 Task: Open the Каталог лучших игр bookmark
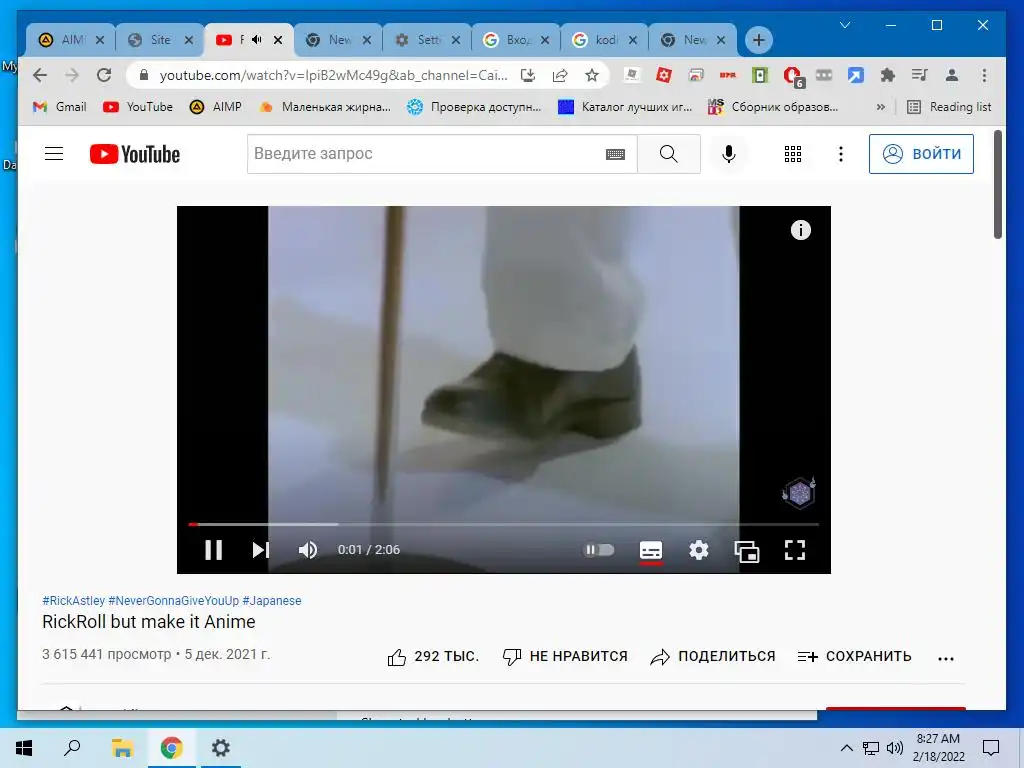click(x=625, y=107)
